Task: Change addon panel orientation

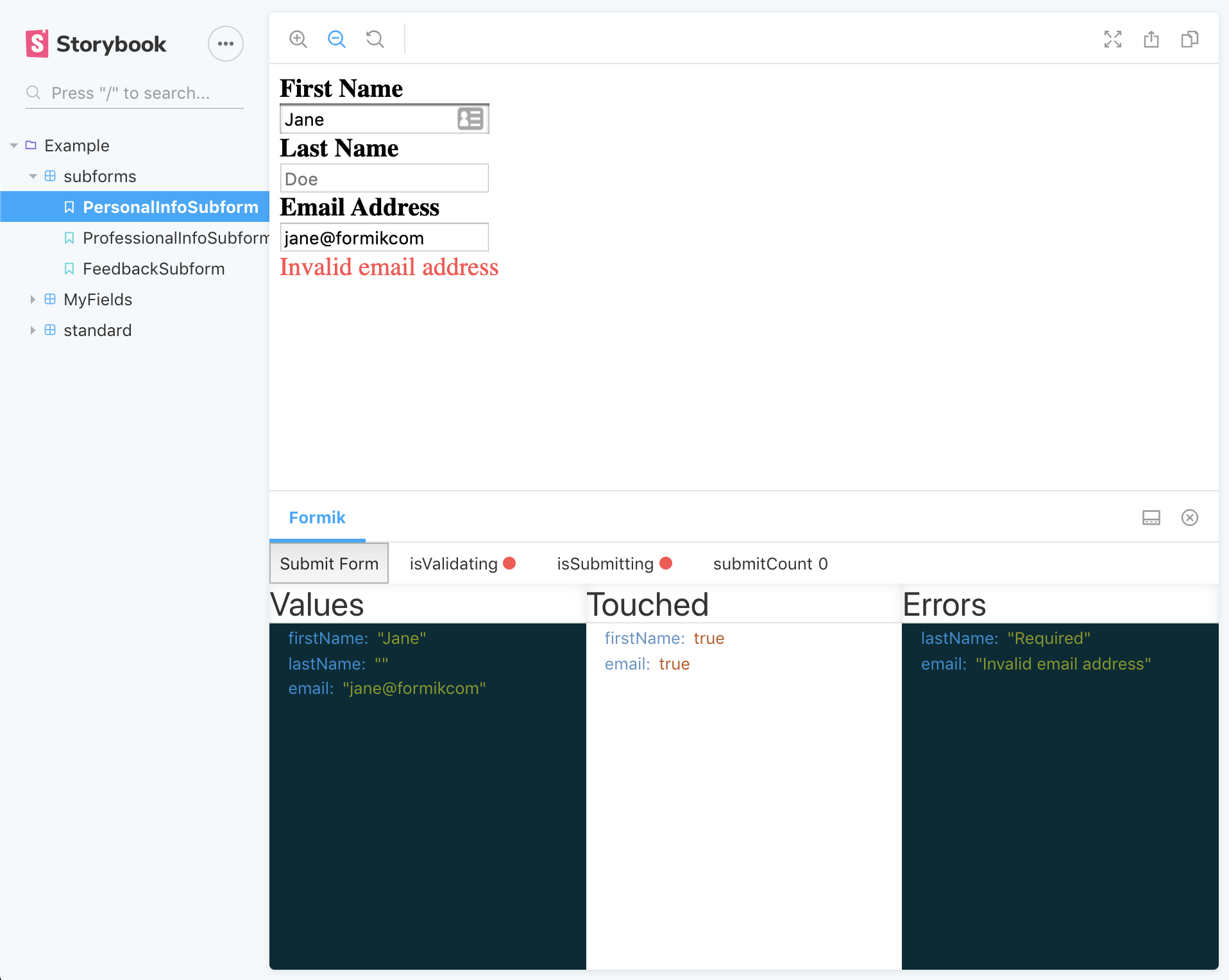Action: click(x=1151, y=518)
